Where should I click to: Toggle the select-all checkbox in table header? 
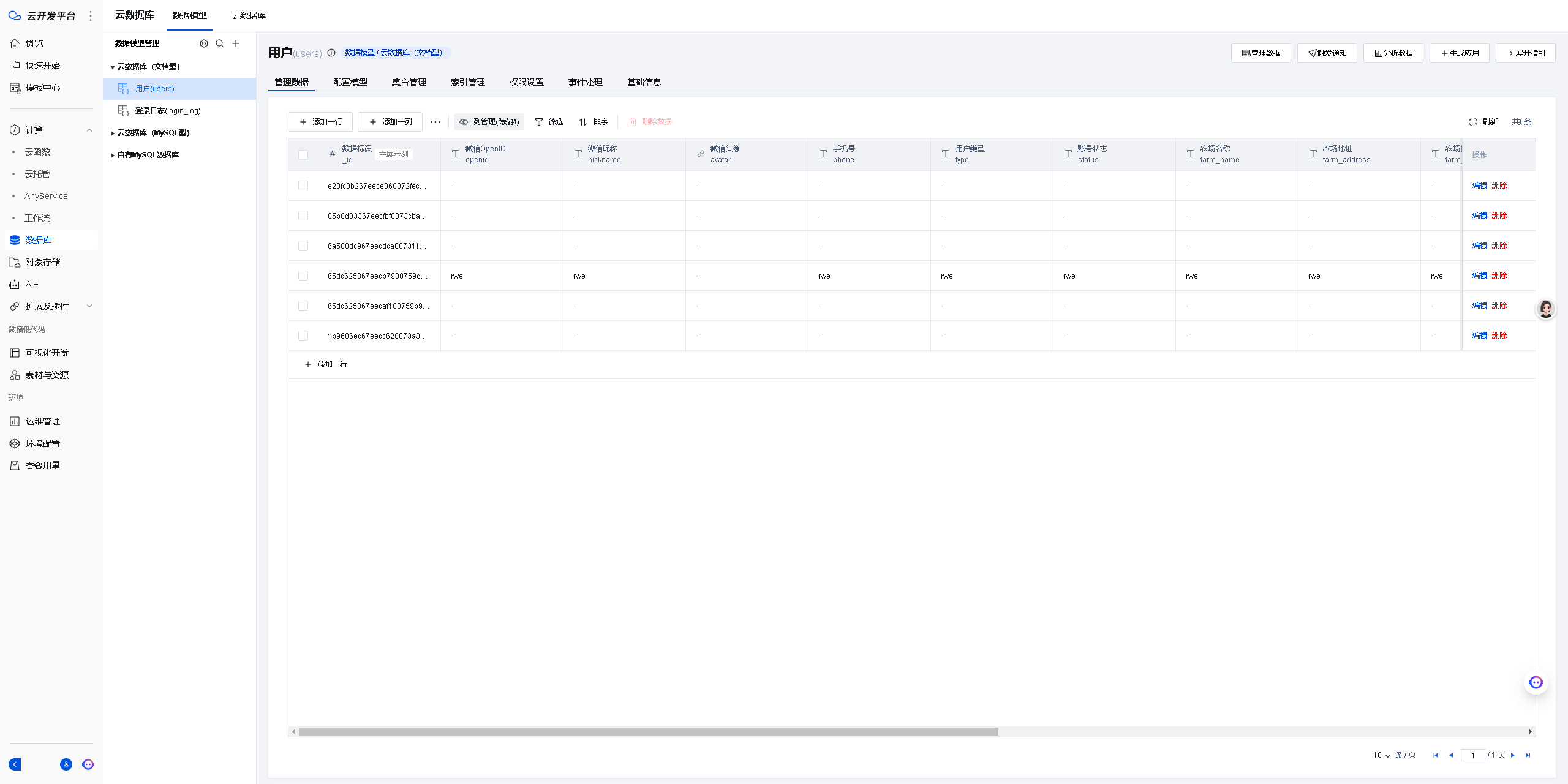tap(303, 154)
